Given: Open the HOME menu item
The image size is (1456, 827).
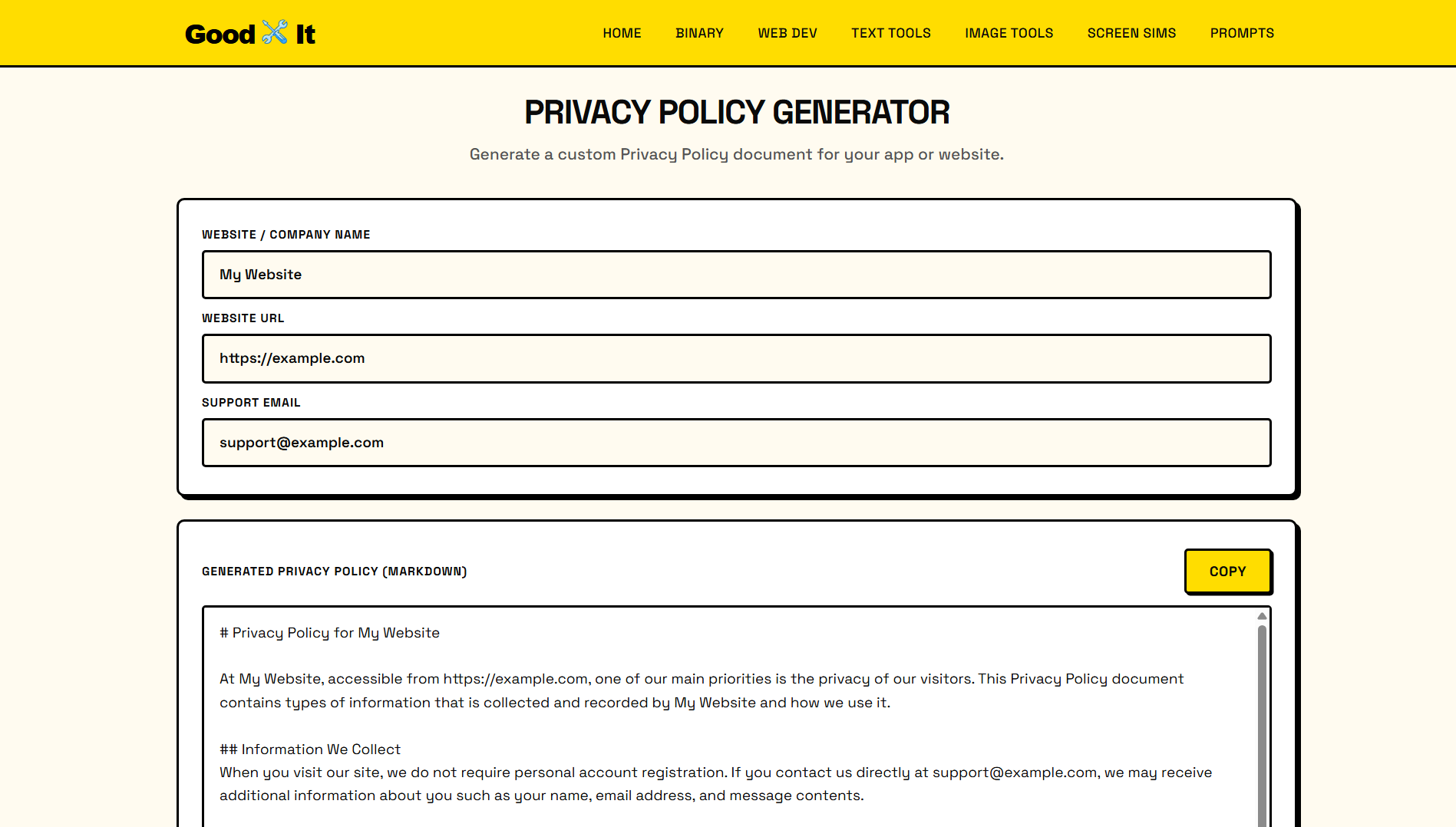Looking at the screenshot, I should point(622,33).
